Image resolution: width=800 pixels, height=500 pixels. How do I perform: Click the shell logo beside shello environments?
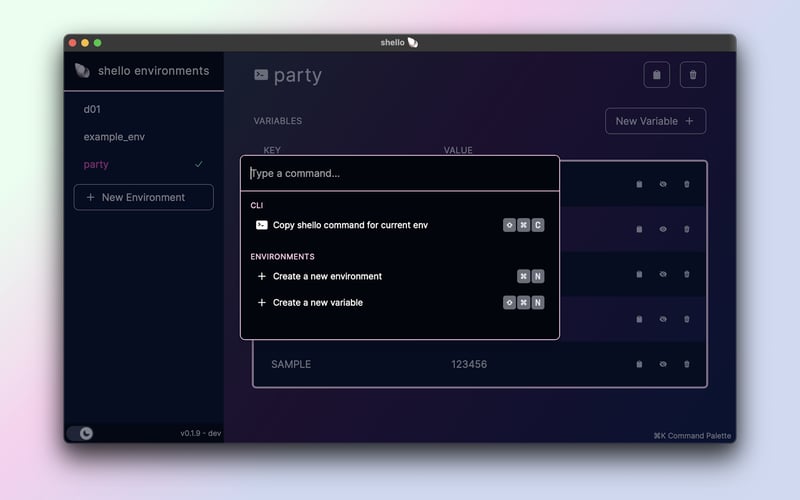(x=82, y=70)
